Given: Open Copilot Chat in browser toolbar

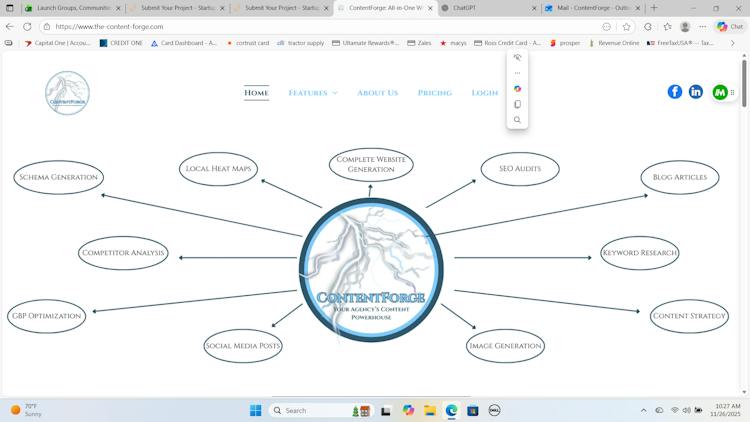Looking at the screenshot, I should tap(730, 27).
